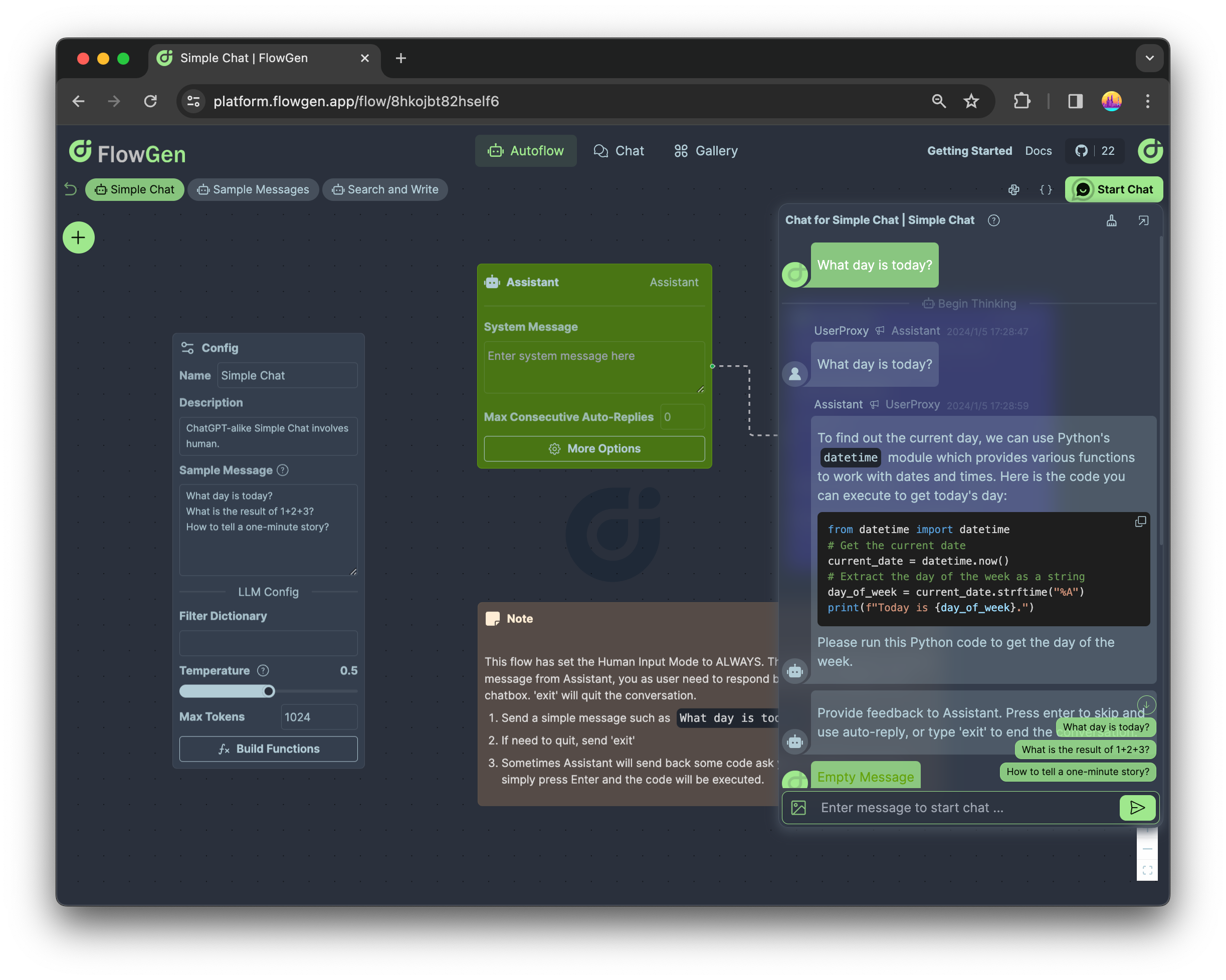Click the Assistant node robot icon
This screenshot has height=980, width=1226.
coord(492,282)
